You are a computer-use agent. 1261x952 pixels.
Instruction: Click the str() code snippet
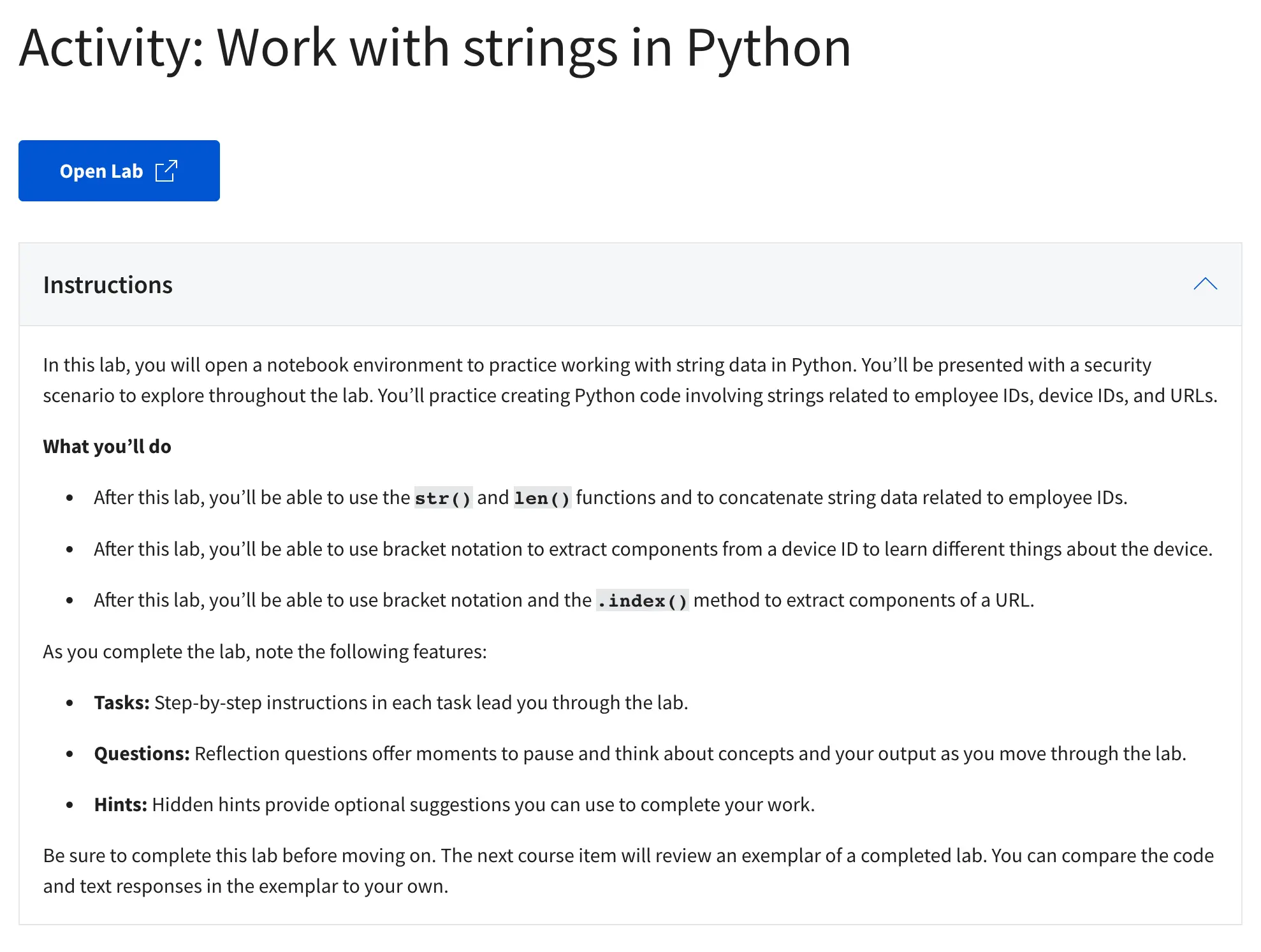click(442, 498)
